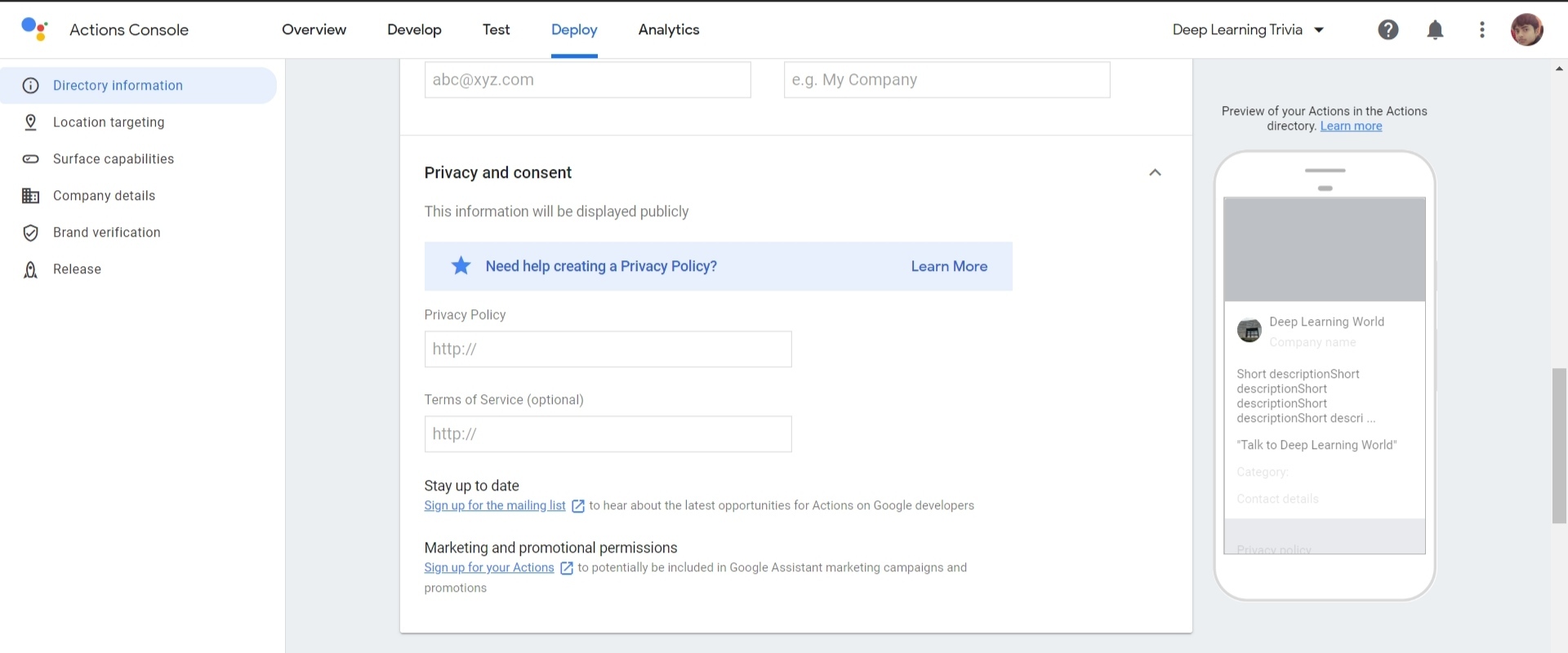Viewport: 1568px width, 653px height.
Task: Click the user profile avatar
Action: coord(1526,30)
